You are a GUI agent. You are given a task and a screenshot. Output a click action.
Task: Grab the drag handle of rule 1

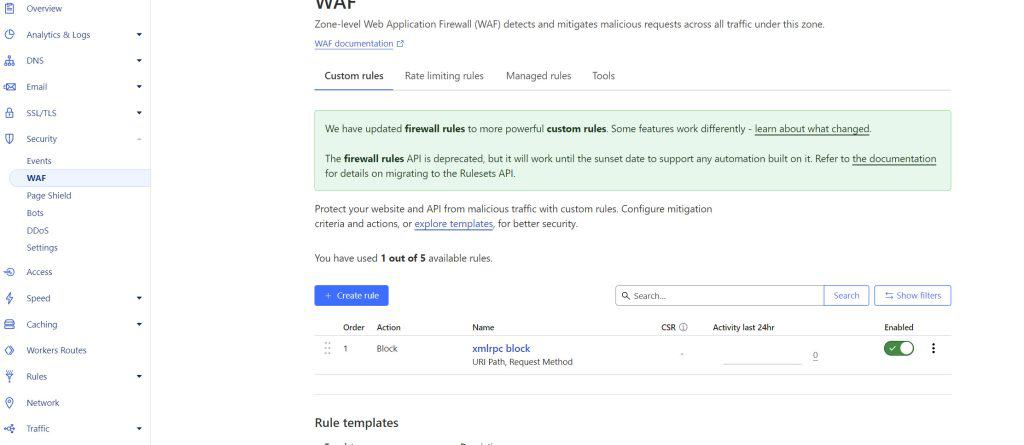pos(327,349)
